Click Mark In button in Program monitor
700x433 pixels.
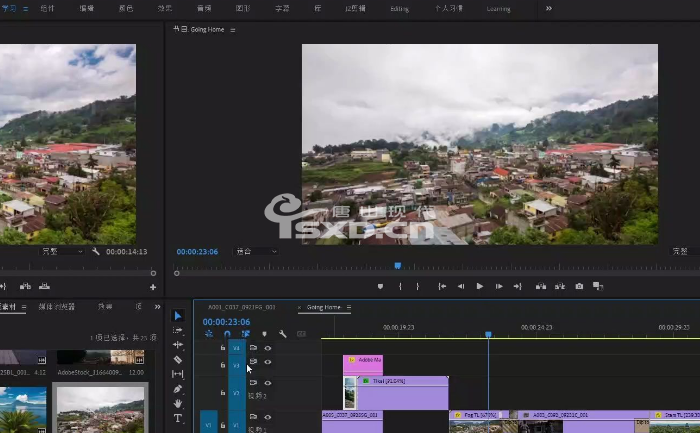pos(400,286)
